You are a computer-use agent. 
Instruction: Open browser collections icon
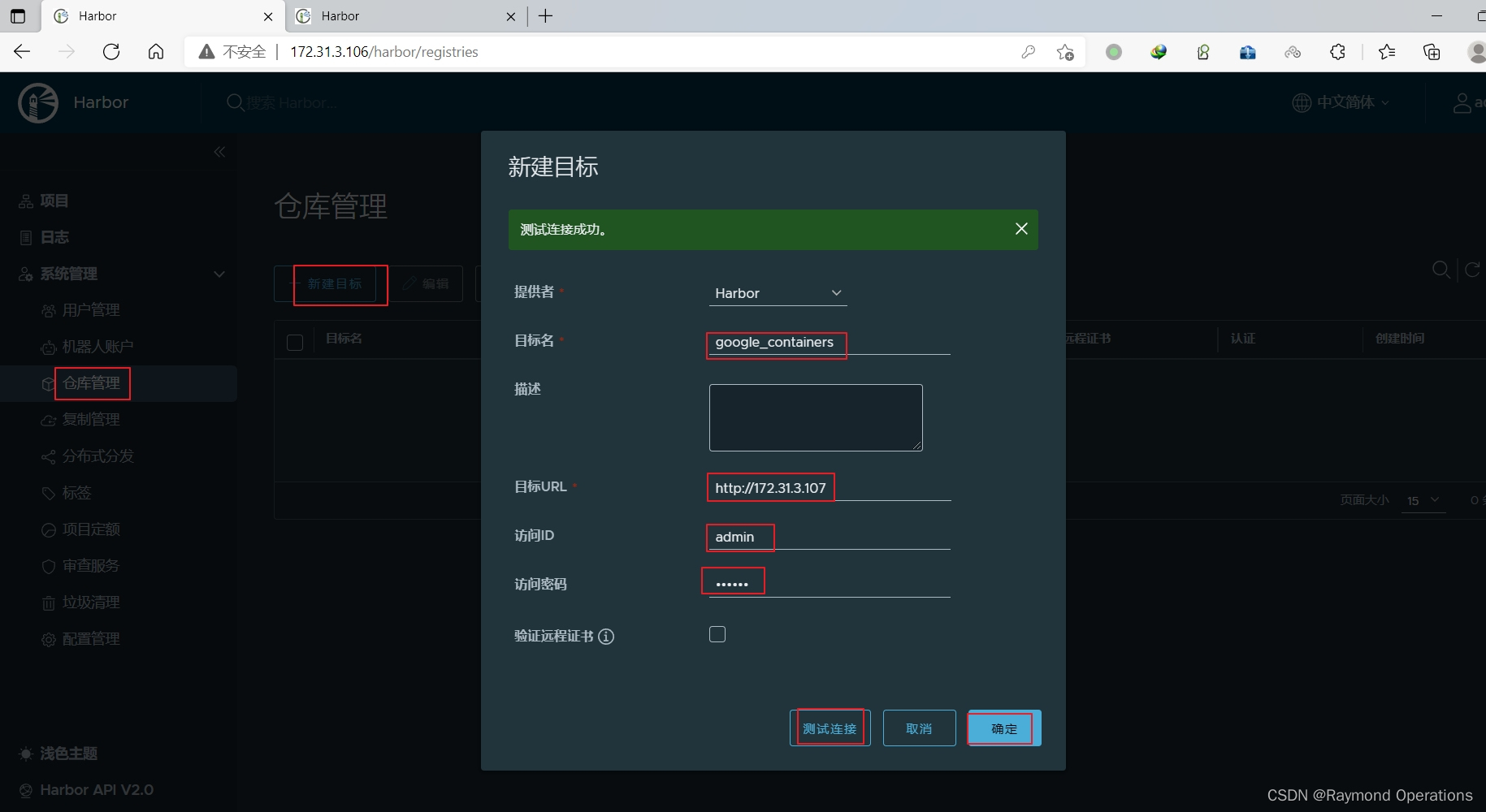[x=1432, y=52]
